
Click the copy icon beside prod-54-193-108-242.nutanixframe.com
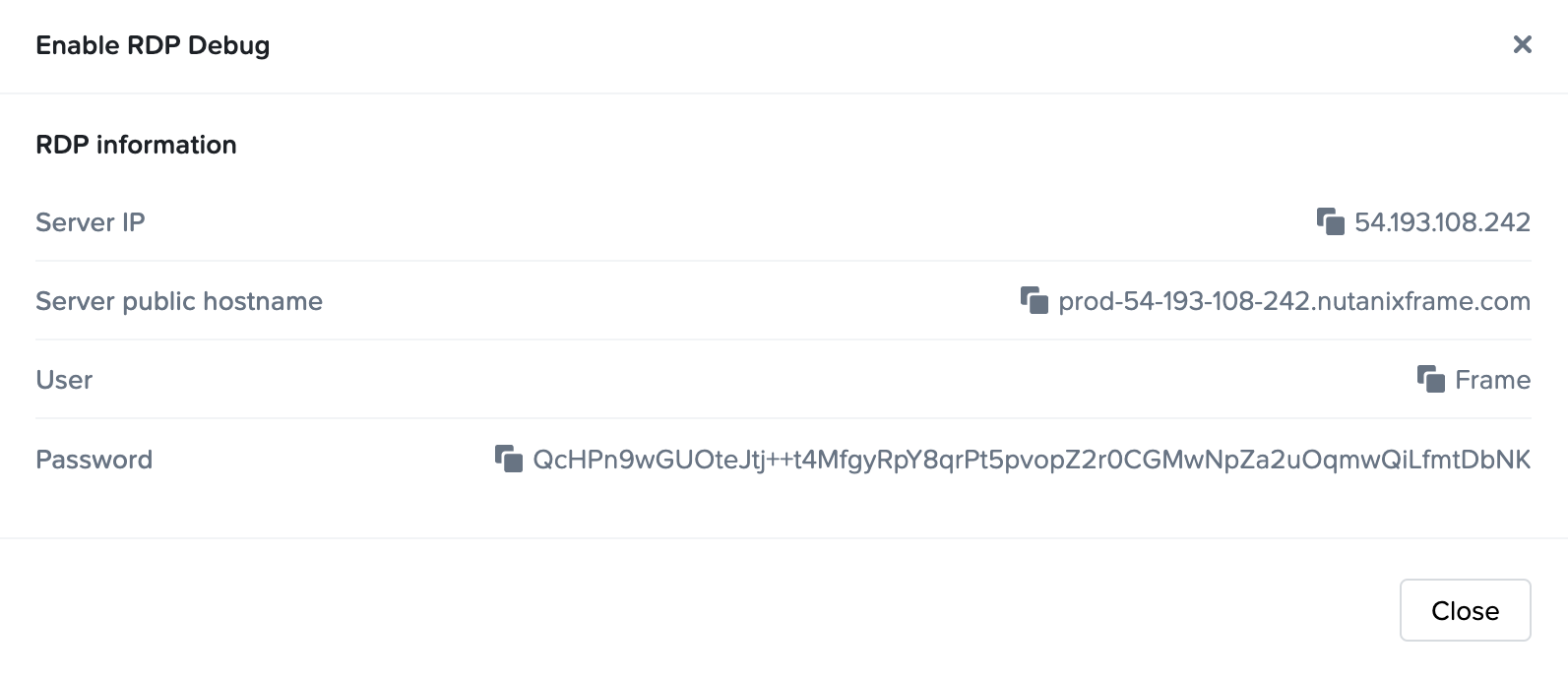point(1034,301)
